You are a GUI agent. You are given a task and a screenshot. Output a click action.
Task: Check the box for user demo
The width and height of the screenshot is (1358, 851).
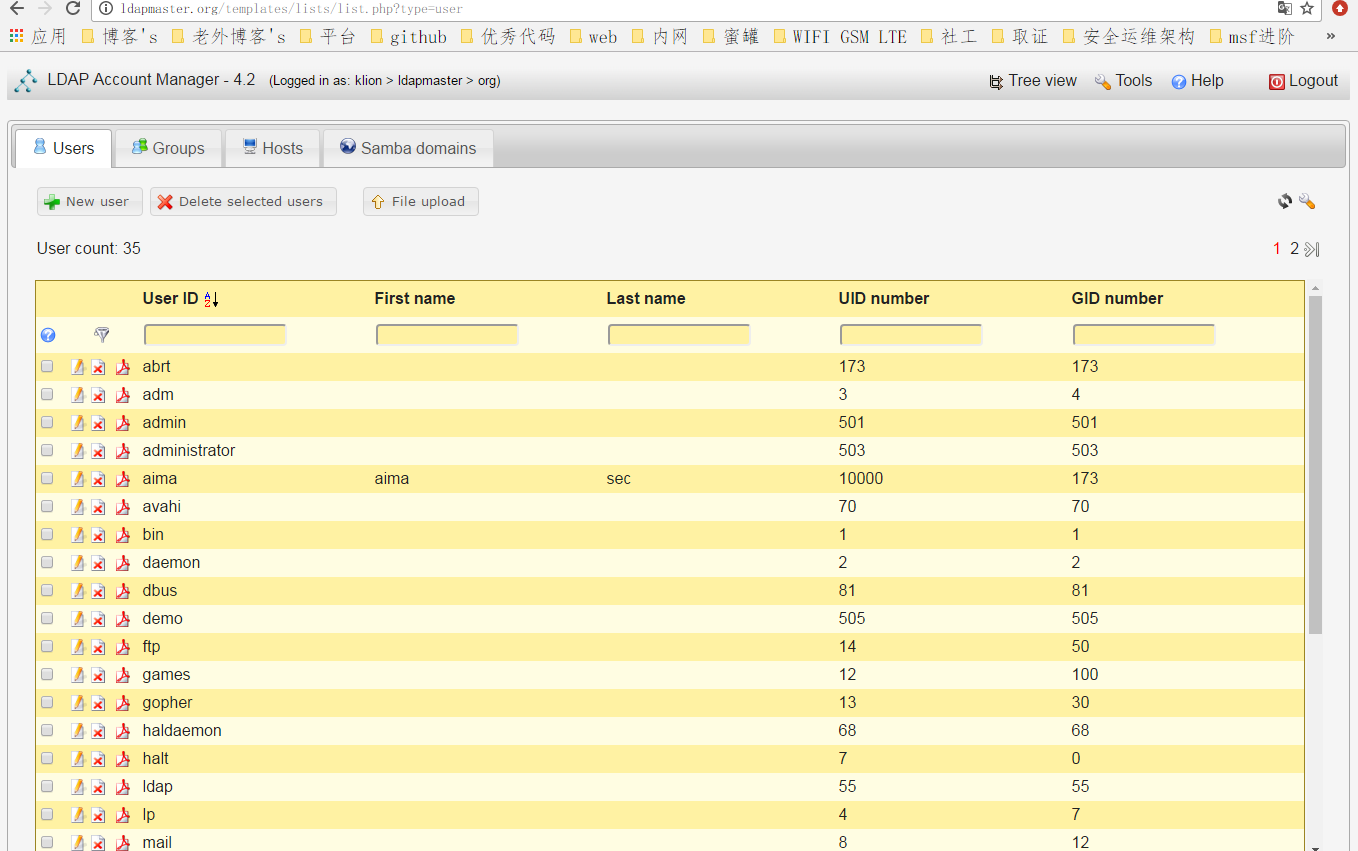(x=47, y=619)
